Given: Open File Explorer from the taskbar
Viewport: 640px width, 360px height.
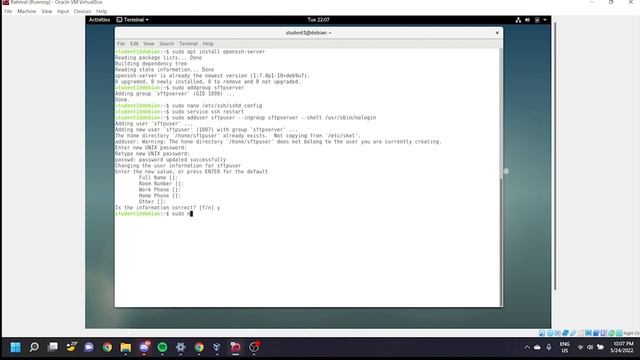Looking at the screenshot, I should click(x=126, y=347).
